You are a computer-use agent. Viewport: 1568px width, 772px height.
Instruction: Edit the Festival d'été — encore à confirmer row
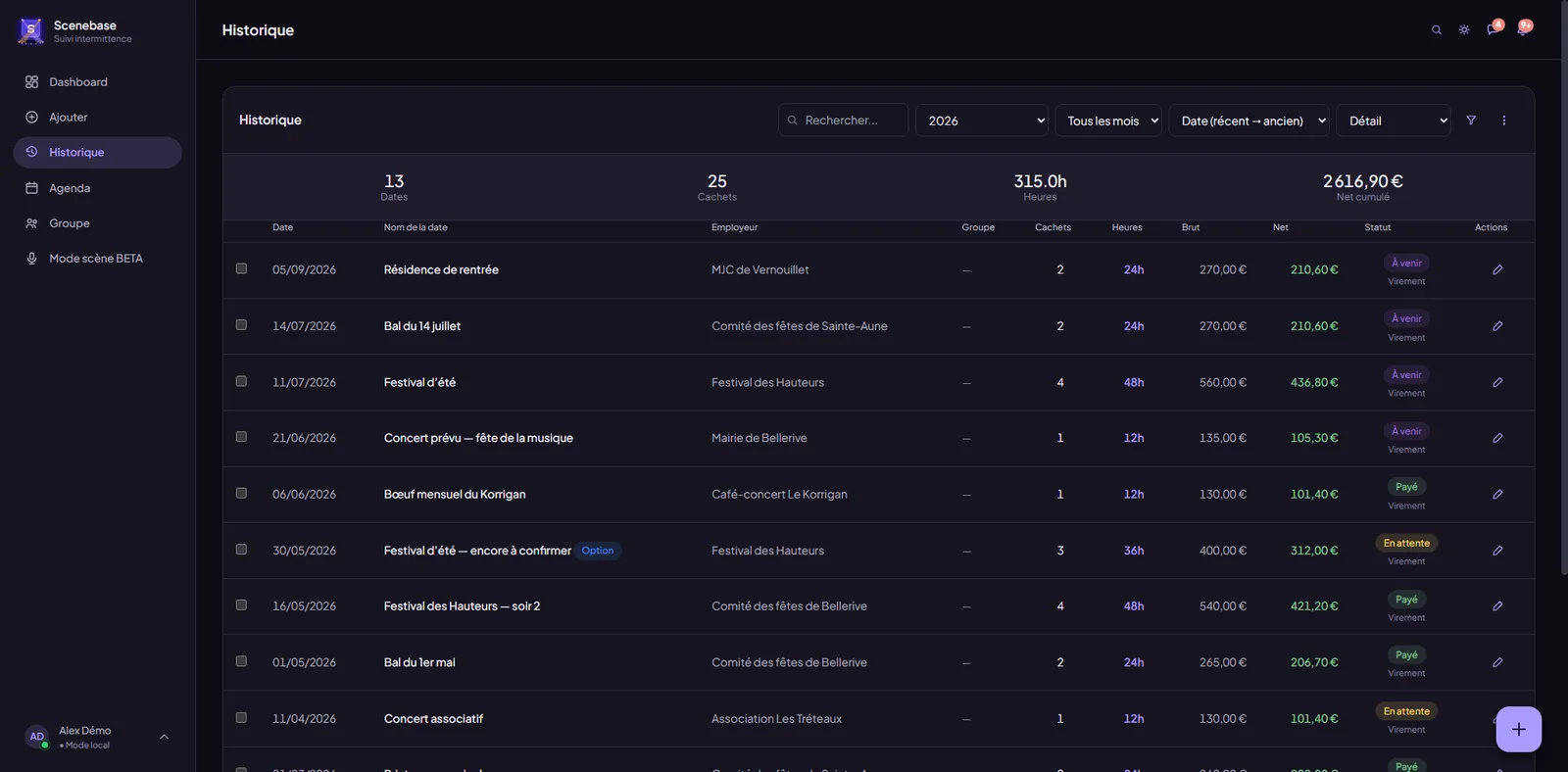click(x=1497, y=551)
